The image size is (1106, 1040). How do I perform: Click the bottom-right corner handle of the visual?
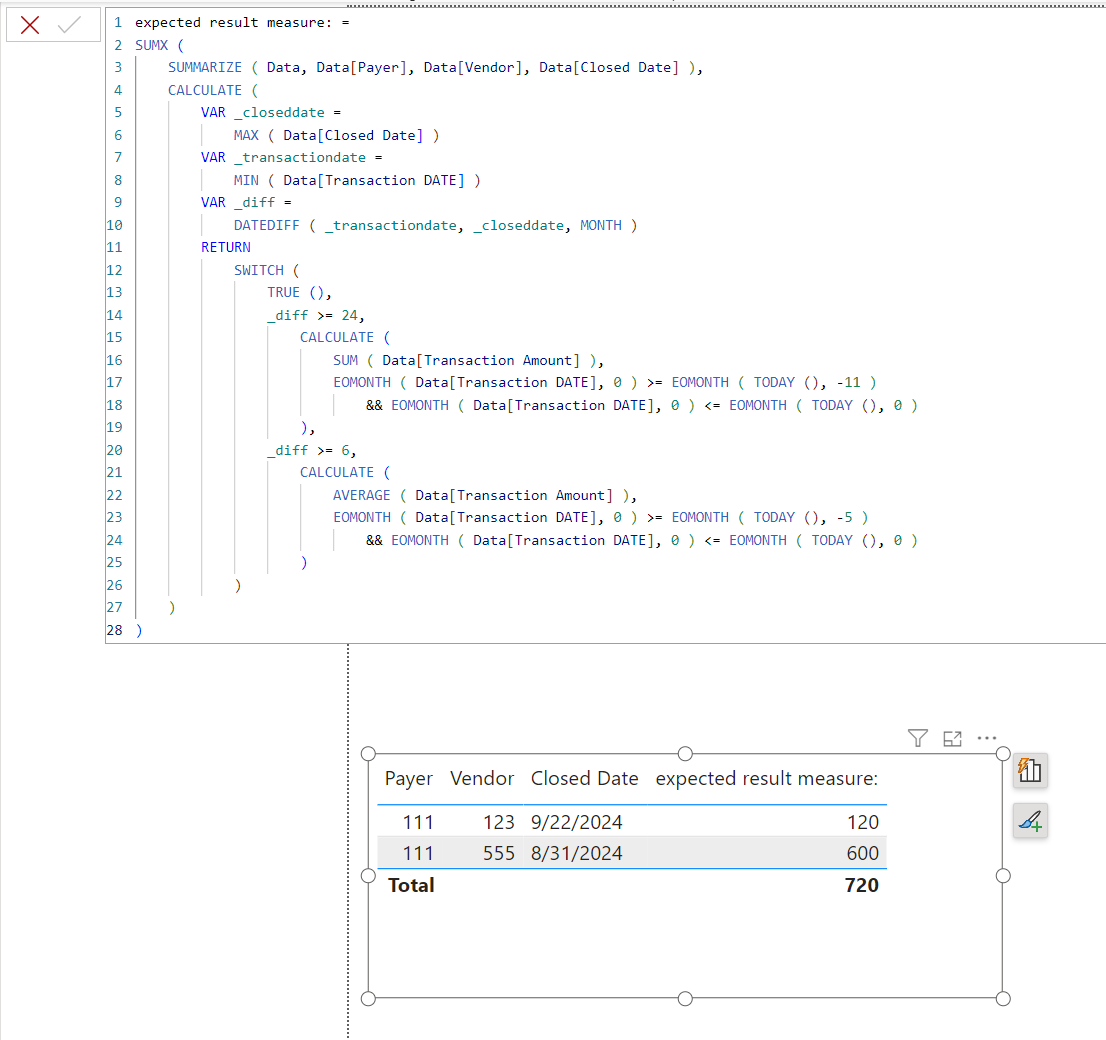tap(1003, 998)
